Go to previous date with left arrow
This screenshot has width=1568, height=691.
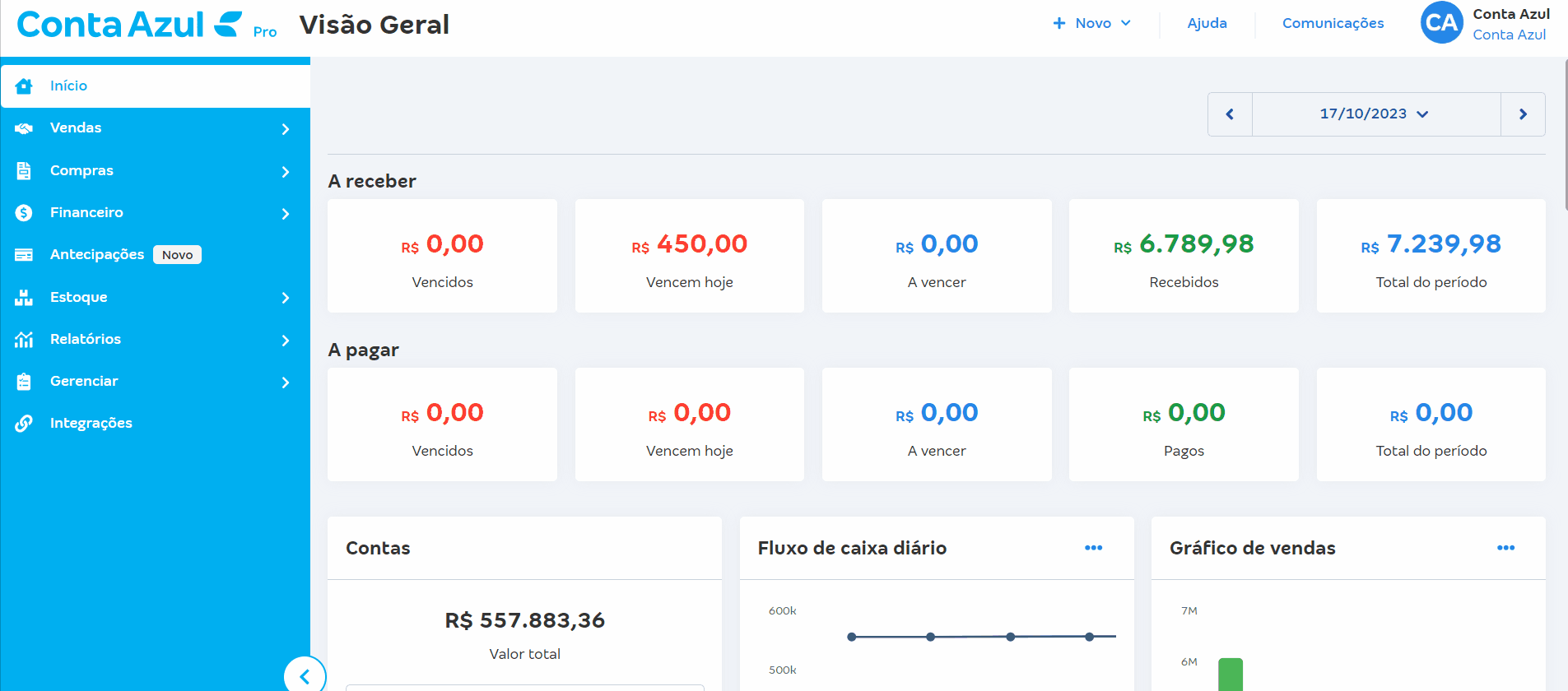[1230, 114]
